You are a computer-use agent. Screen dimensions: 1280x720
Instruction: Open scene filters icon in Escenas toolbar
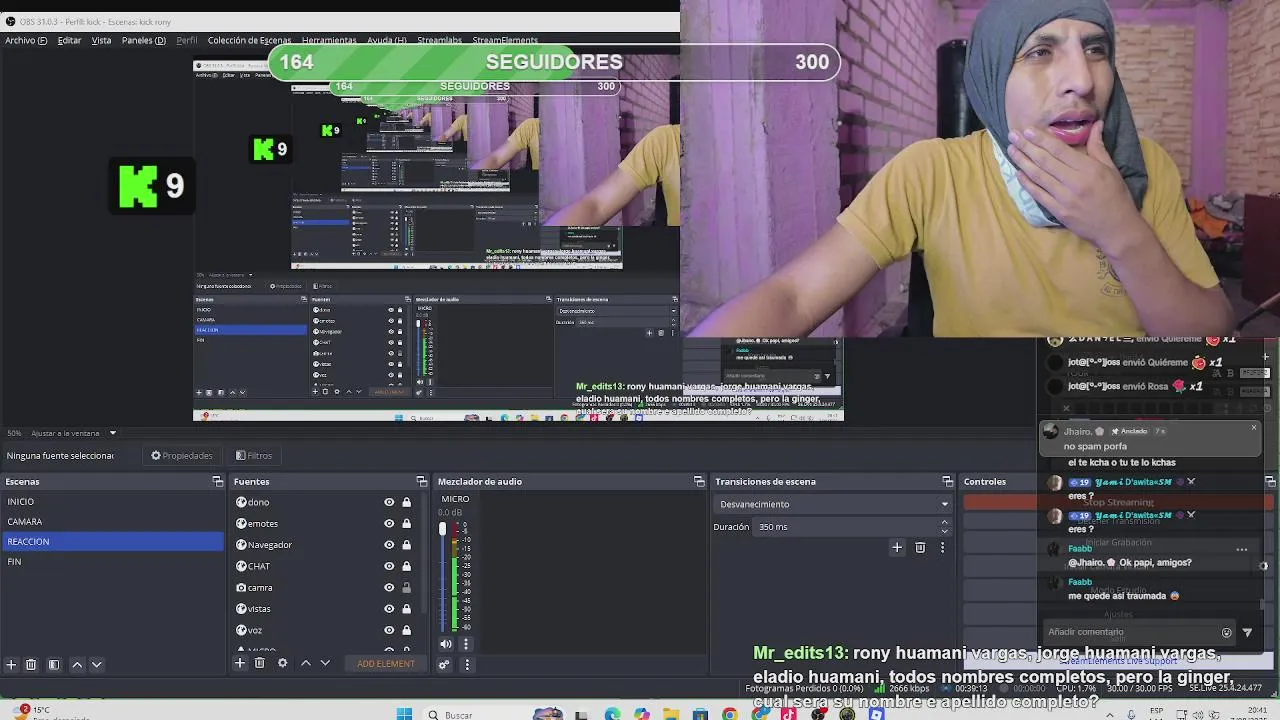pyautogui.click(x=54, y=664)
